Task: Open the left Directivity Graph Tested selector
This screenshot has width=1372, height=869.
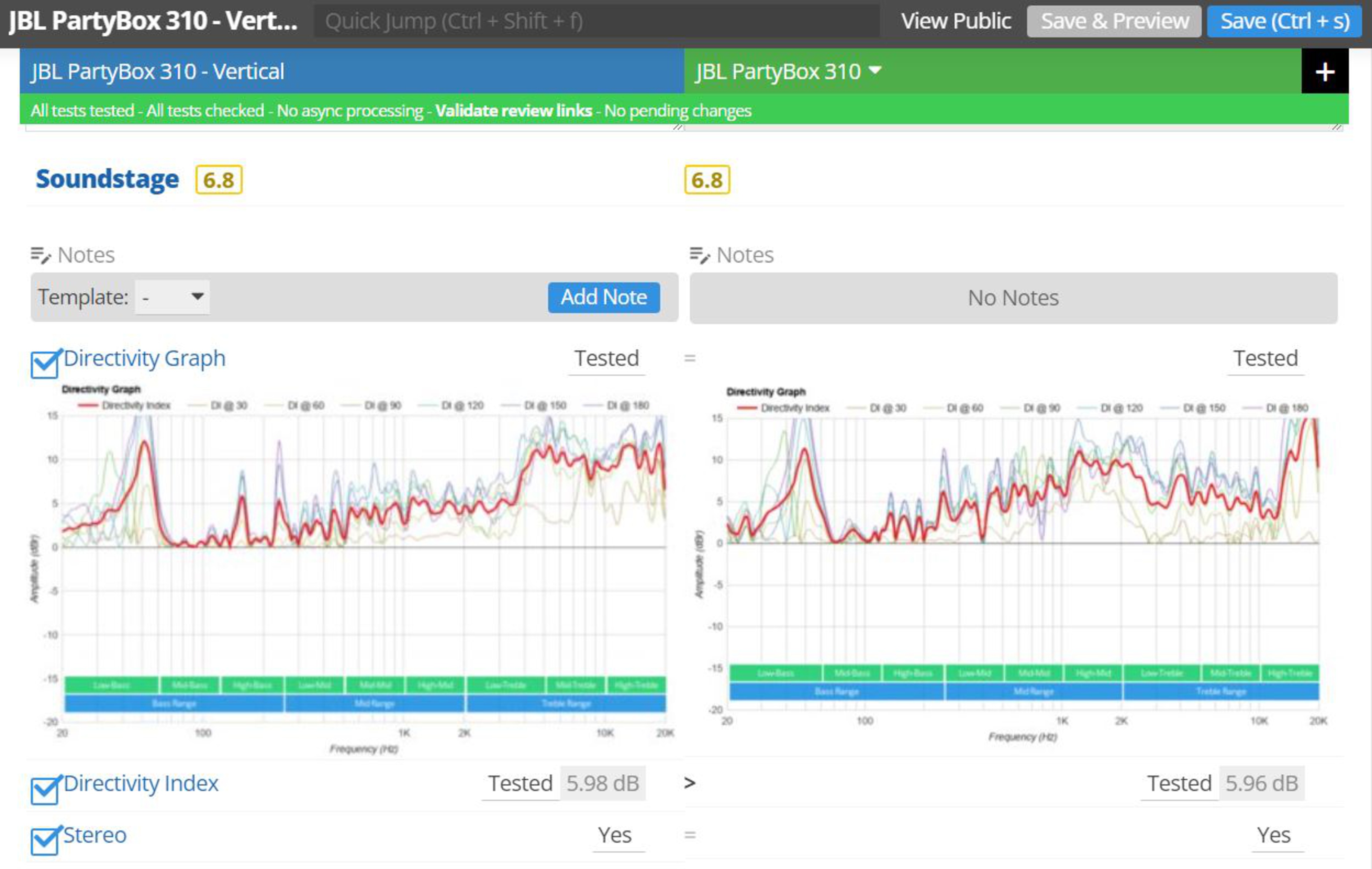Action: [x=606, y=358]
